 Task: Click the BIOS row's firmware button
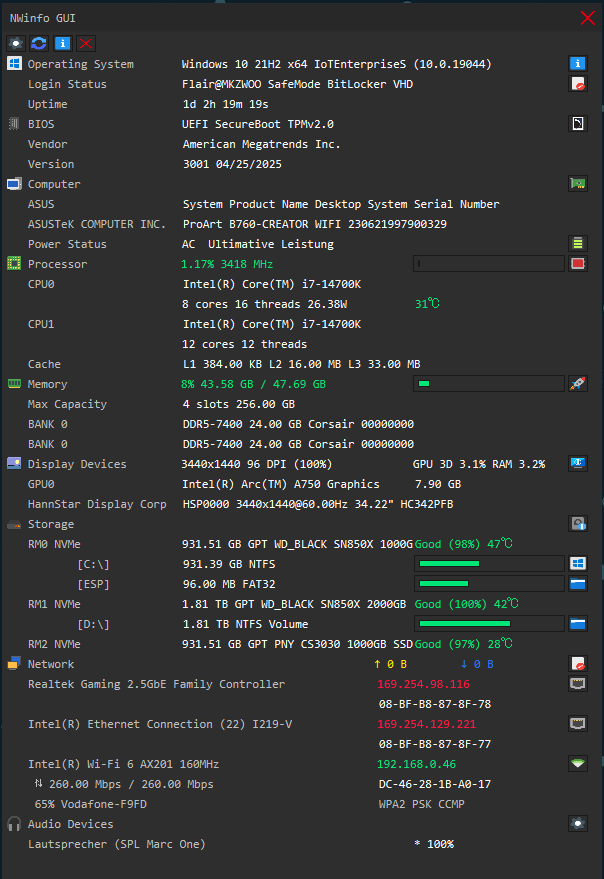[x=578, y=123]
